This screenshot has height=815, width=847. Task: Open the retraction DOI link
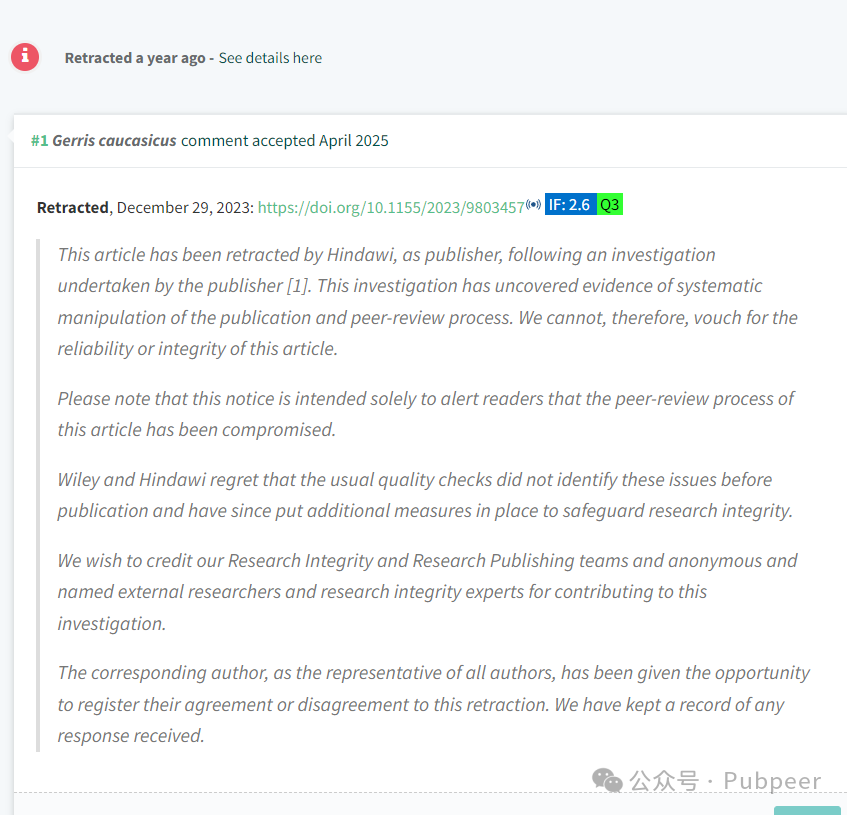[x=391, y=207]
